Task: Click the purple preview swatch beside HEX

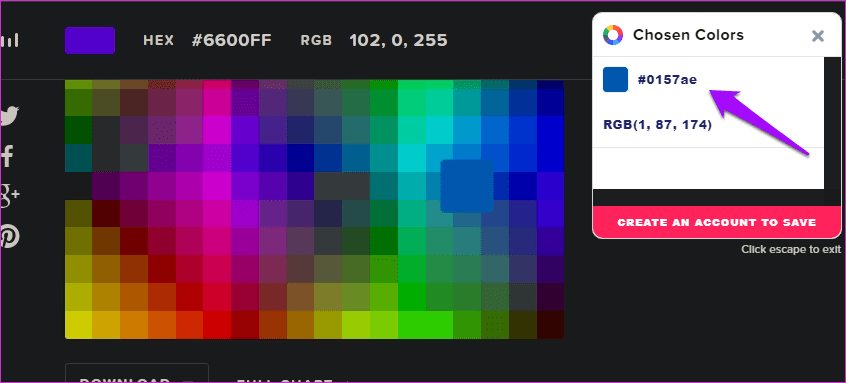Action: pos(90,40)
